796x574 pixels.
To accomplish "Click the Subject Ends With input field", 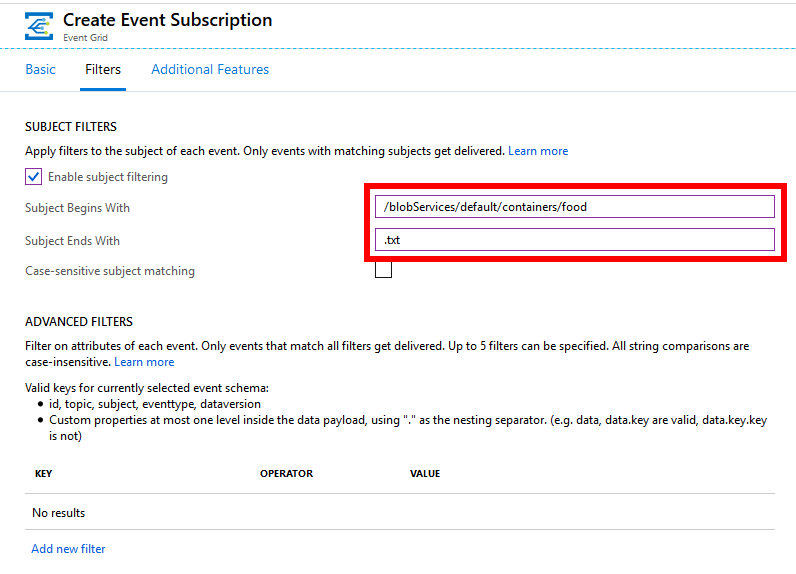I will coord(575,240).
